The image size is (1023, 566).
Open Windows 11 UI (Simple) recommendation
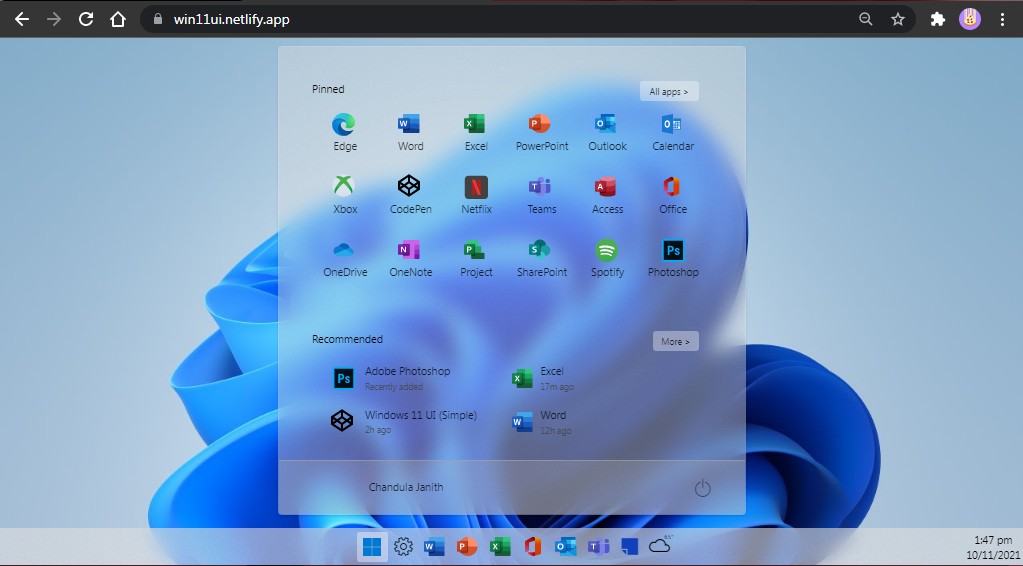tap(404, 421)
